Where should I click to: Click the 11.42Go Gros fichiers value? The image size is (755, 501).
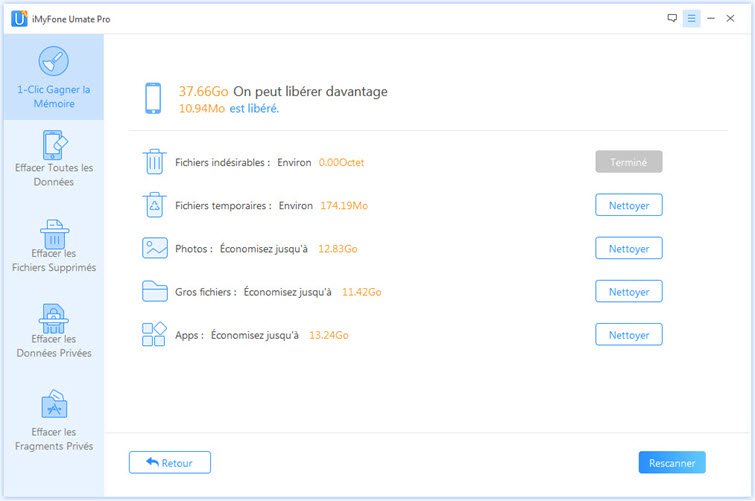(362, 292)
